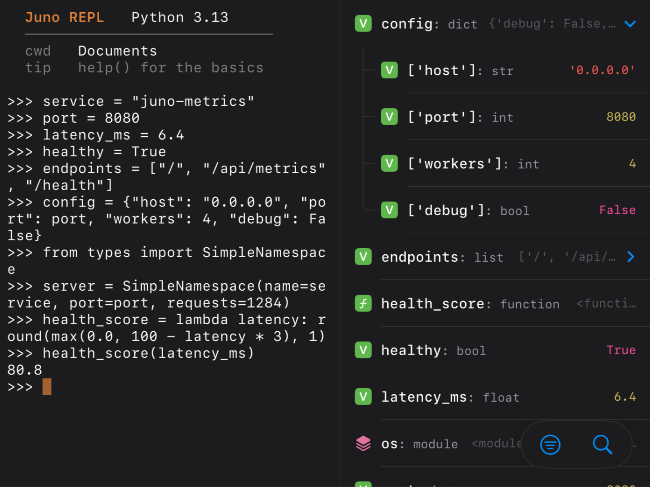This screenshot has height=487, width=650.
Task: Click the health_score(latency_ms) call line
Action: pos(131,353)
